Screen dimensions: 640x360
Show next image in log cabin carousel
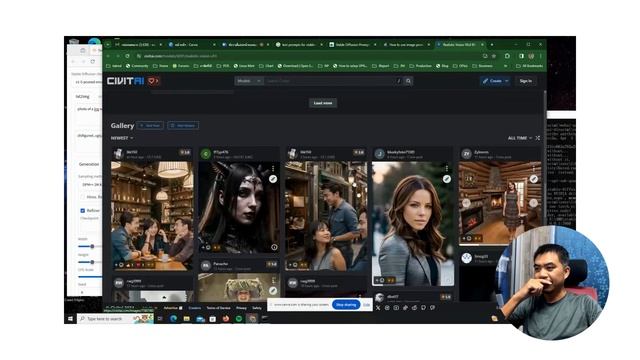pos(533,203)
